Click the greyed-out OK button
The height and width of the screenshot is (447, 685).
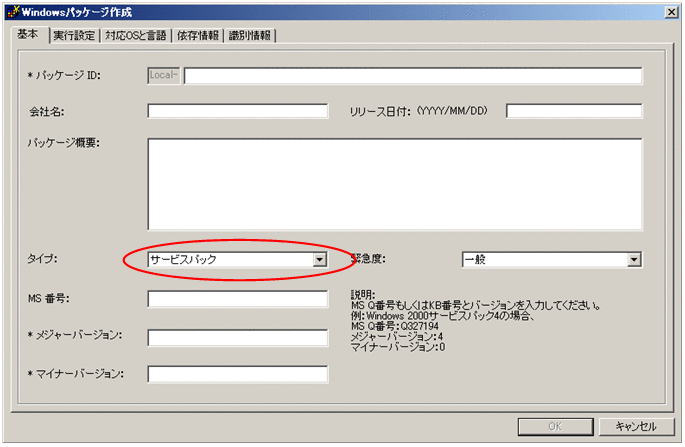(x=555, y=426)
